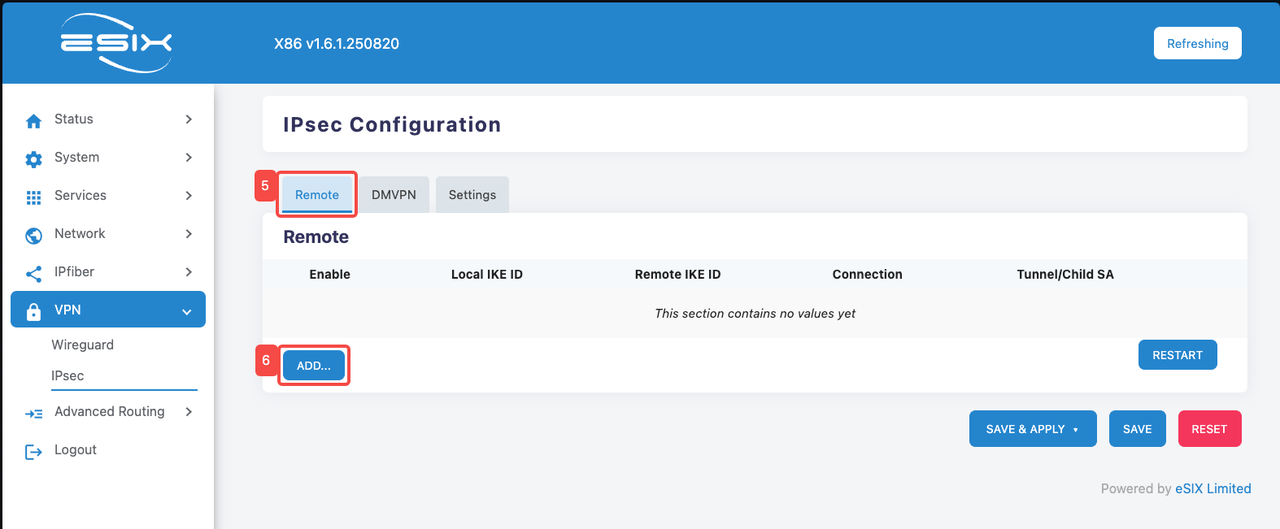The height and width of the screenshot is (529, 1280).
Task: Click the Status home icon
Action: point(34,120)
